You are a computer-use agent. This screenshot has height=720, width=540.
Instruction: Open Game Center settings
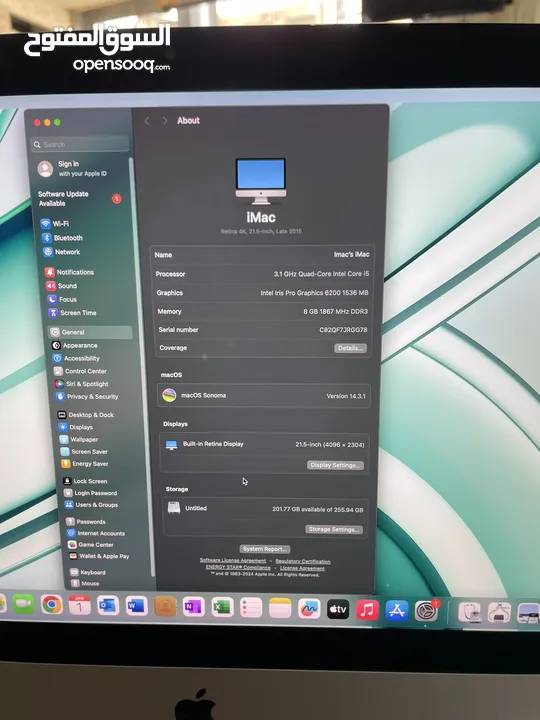tap(91, 545)
